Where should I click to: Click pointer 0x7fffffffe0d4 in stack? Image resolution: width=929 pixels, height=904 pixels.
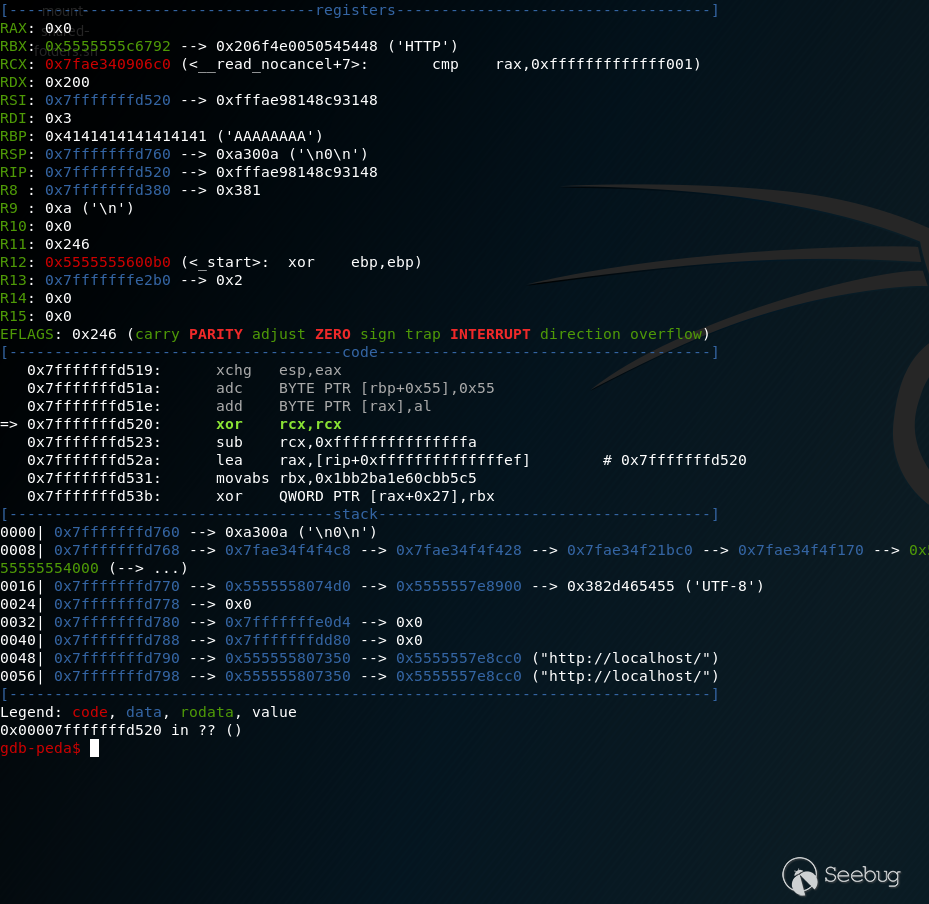[x=287, y=623]
